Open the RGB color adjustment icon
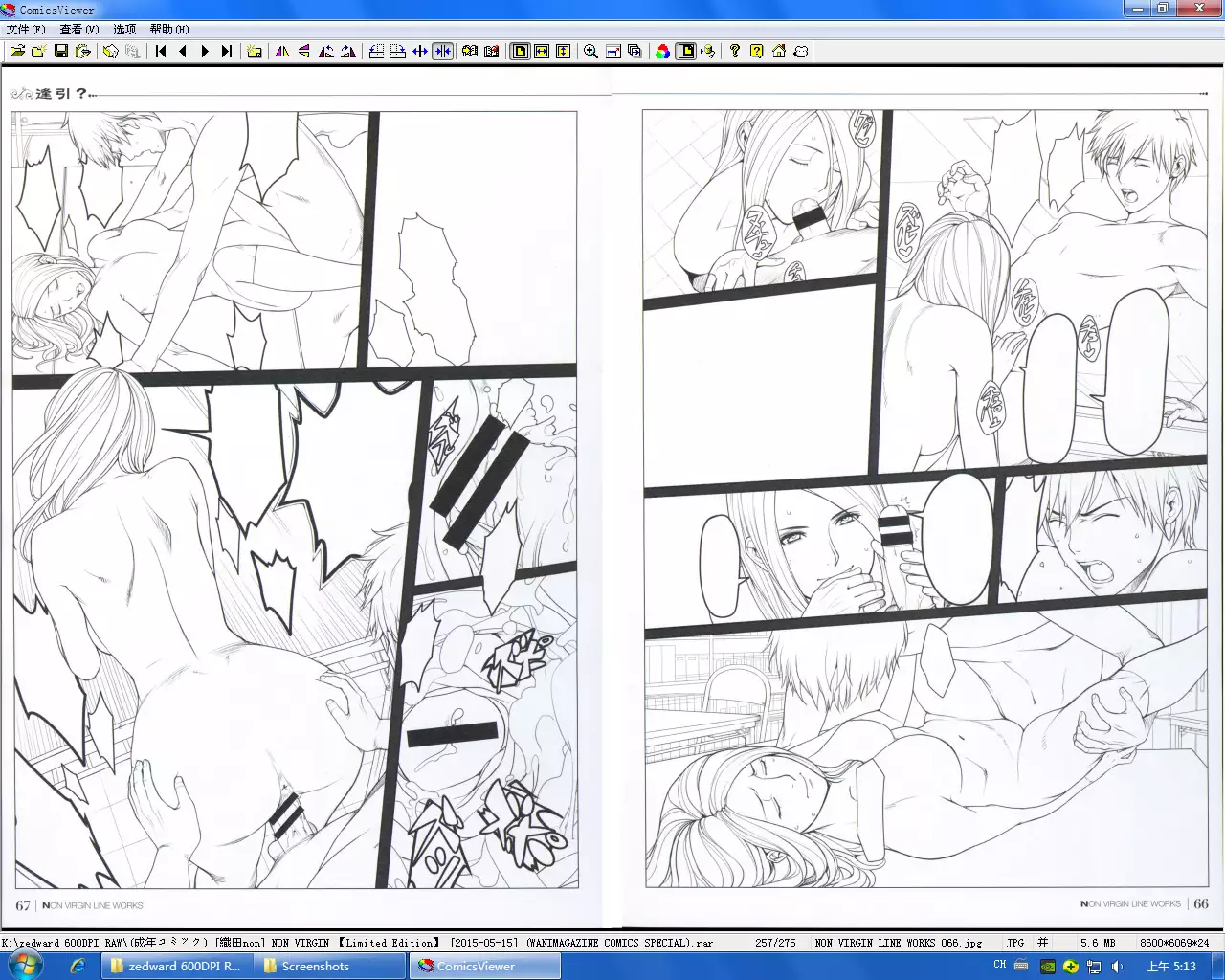Image resolution: width=1225 pixels, height=980 pixels. coord(662,52)
